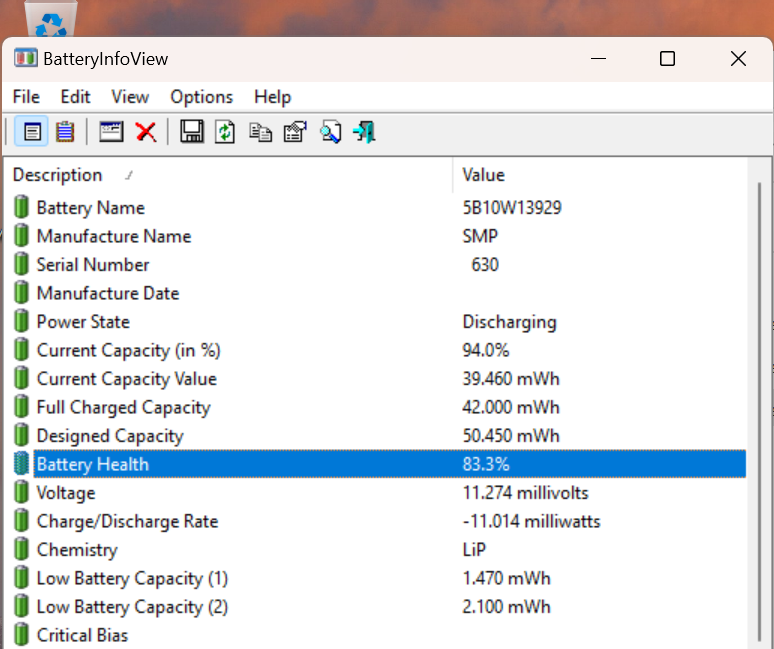The height and width of the screenshot is (649, 774).
Task: Click the -11.014 milliwatts value
Action: pyautogui.click(x=532, y=522)
